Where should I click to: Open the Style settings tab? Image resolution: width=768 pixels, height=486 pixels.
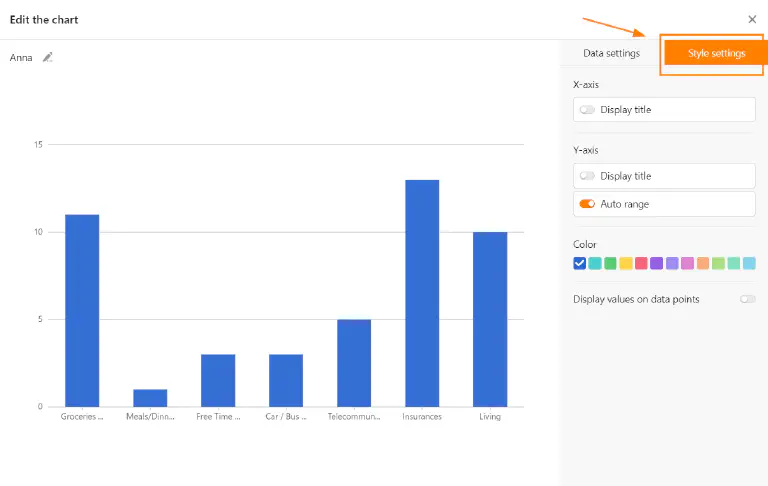coord(716,53)
